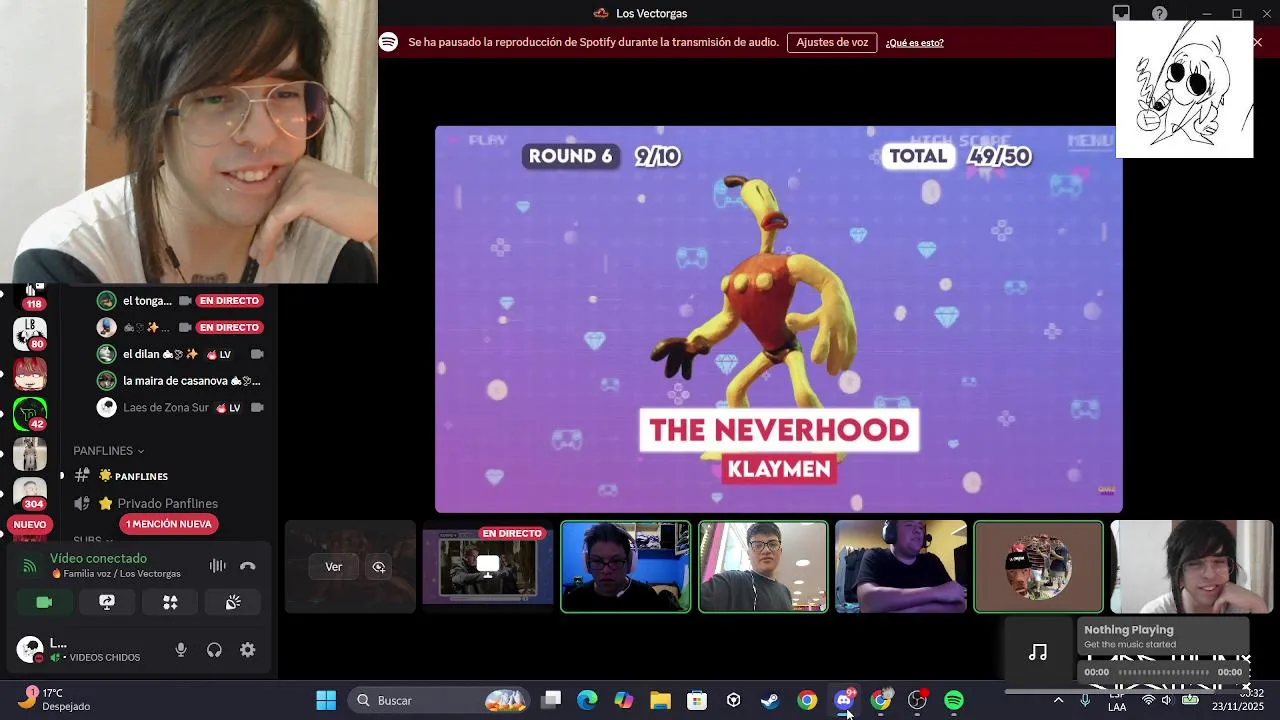Image resolution: width=1280 pixels, height=720 pixels.
Task: Open File Explorer from taskbar
Action: [x=660, y=700]
